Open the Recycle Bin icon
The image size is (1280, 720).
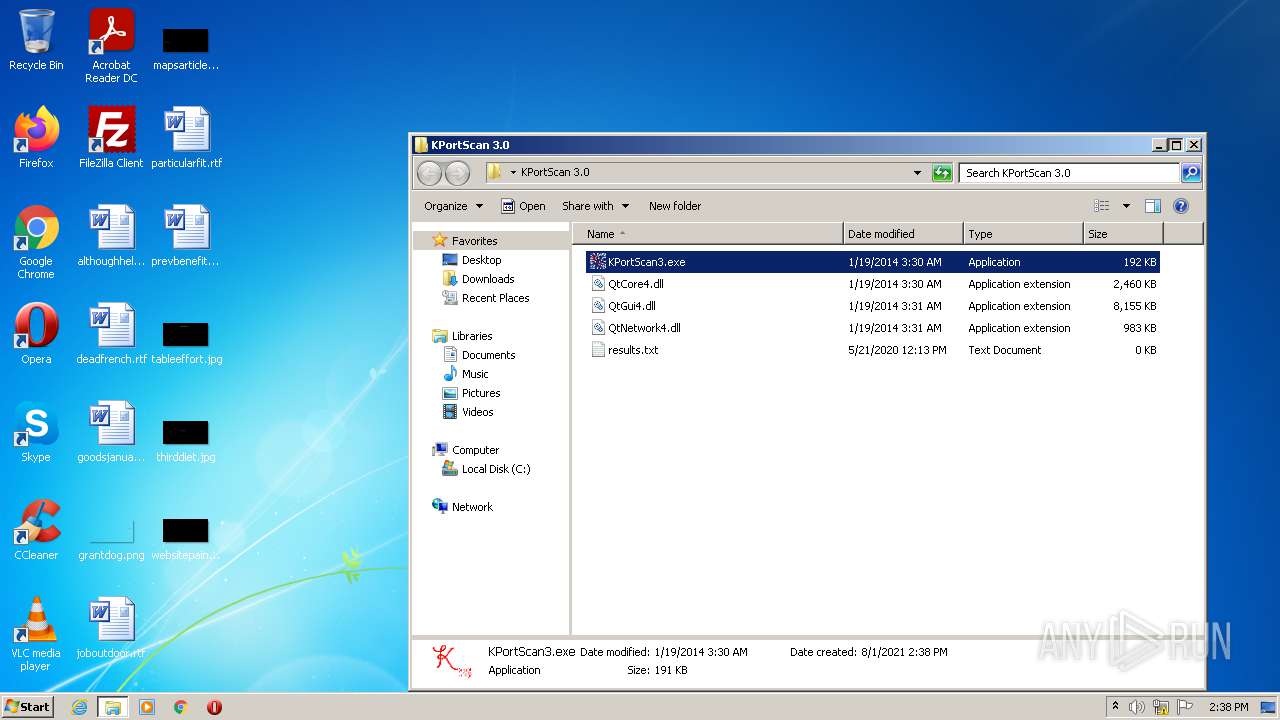(x=36, y=40)
